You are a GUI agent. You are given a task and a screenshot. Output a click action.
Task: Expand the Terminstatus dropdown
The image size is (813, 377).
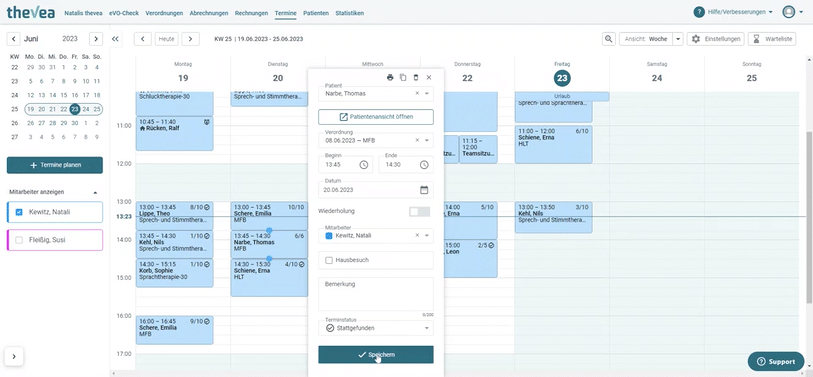(427, 328)
